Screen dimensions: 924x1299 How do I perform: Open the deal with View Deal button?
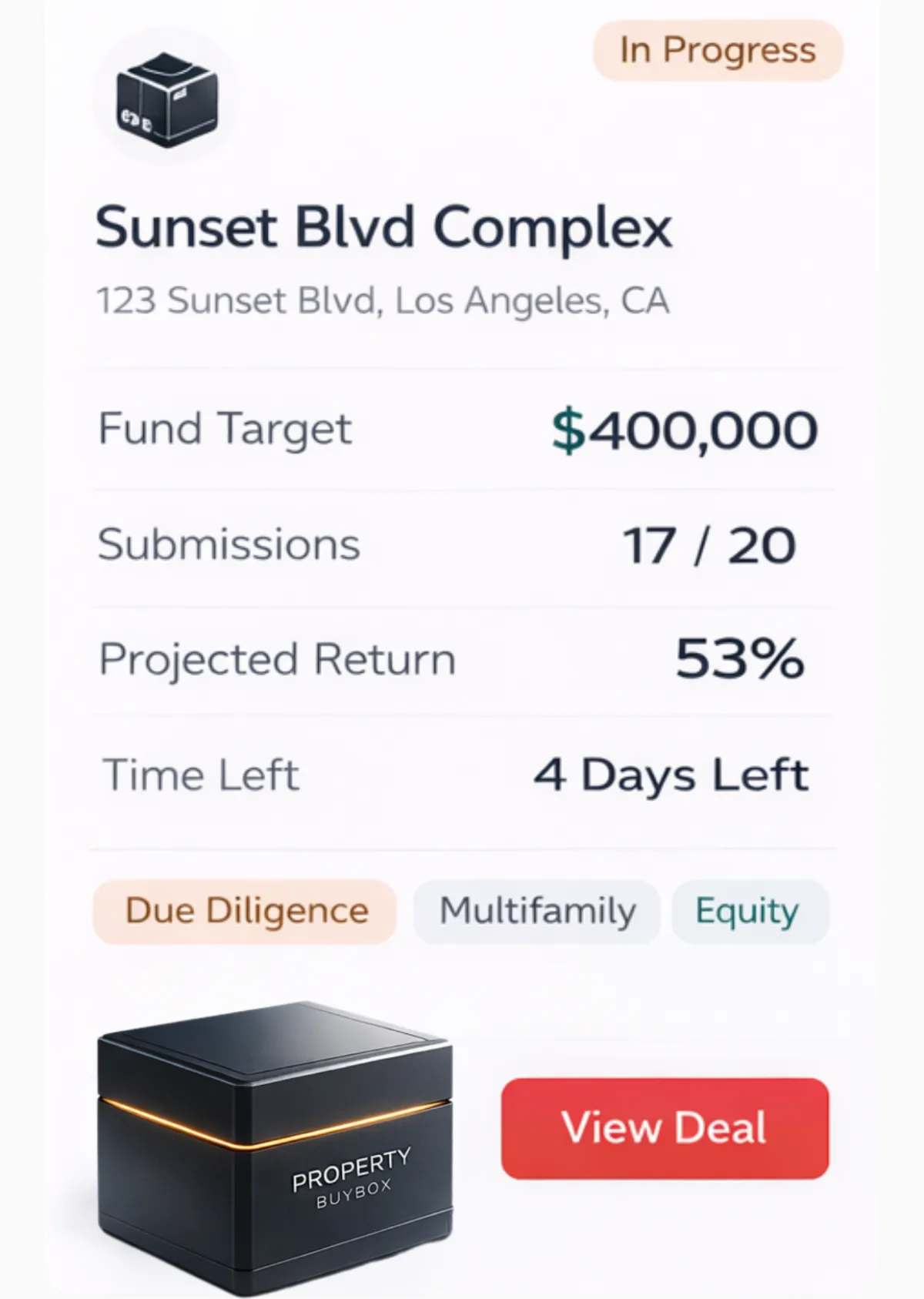pos(665,1128)
